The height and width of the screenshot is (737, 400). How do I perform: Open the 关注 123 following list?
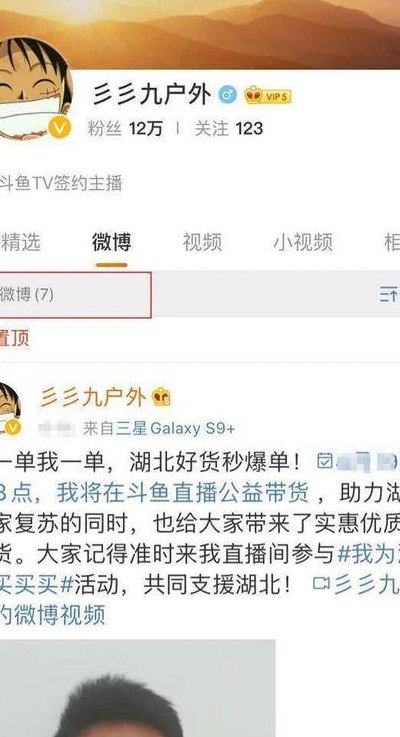point(229,128)
